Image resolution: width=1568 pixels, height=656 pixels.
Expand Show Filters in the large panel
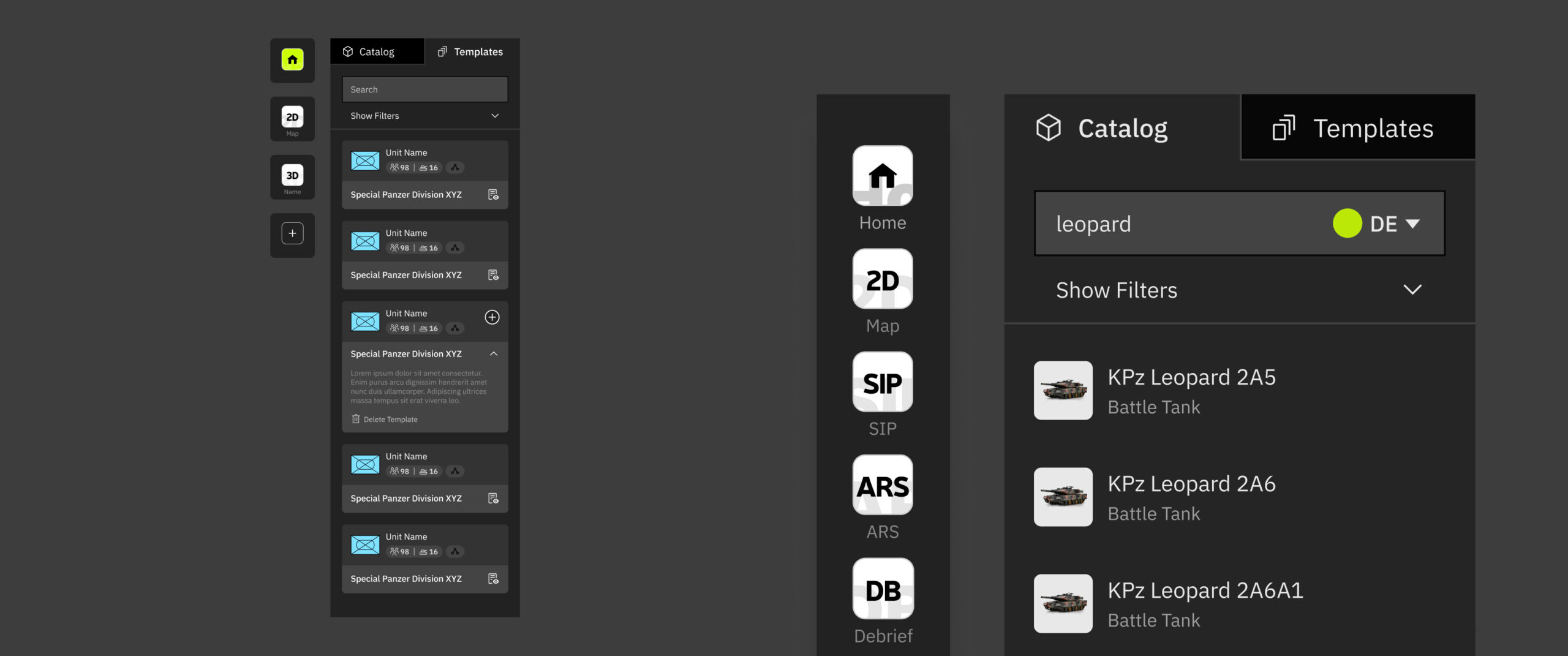[1239, 290]
